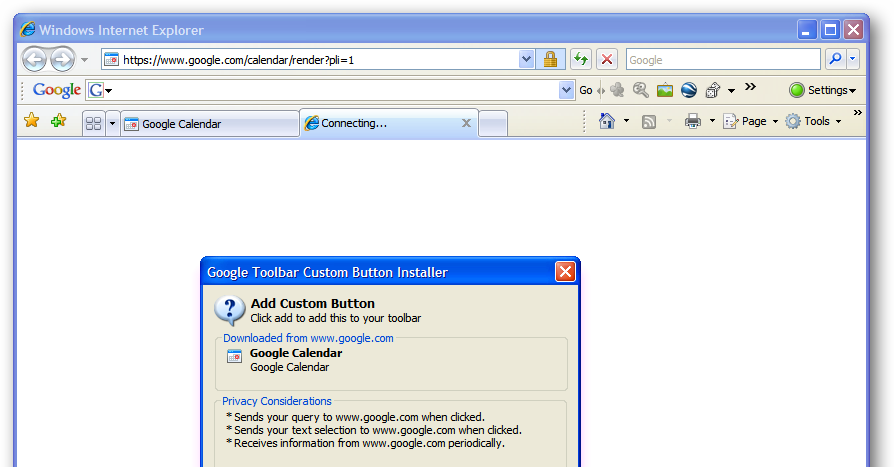This screenshot has height=467, width=894.
Task: Minimize the Internet Explorer window
Action: 806,29
